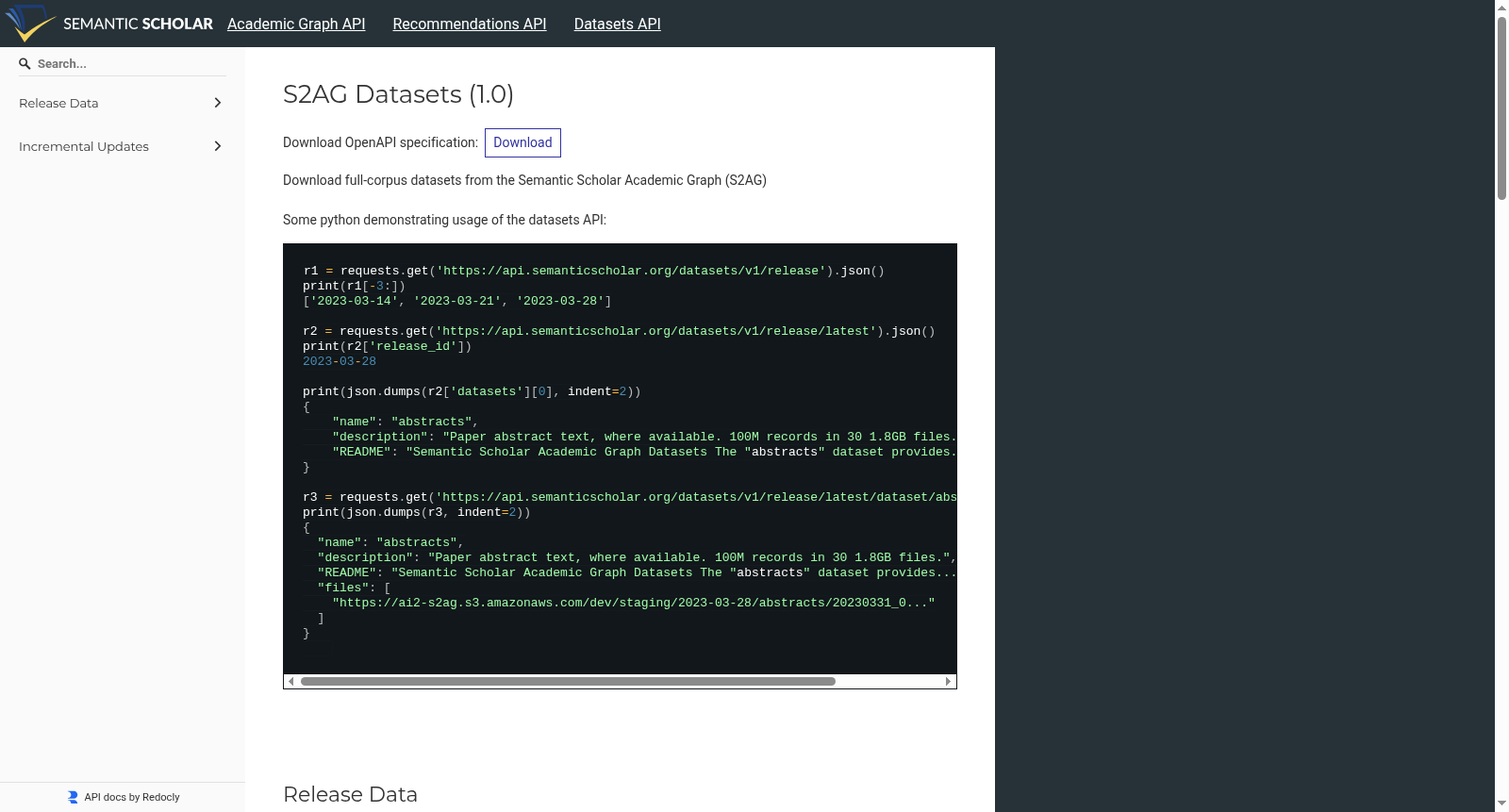This screenshot has width=1509, height=812.
Task: Click the page scrollbar up arrow
Action: (x=1501, y=8)
